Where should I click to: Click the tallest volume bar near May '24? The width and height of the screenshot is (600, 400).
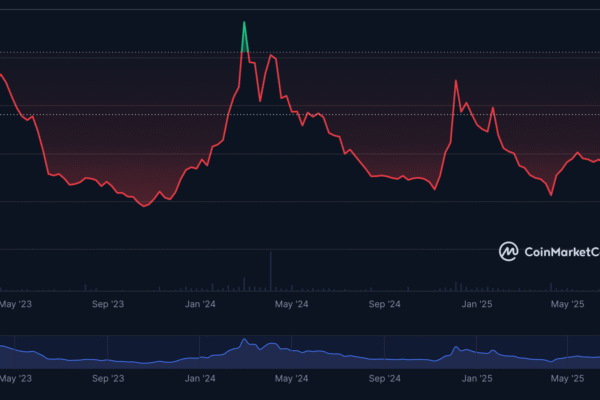[x=270, y=270]
